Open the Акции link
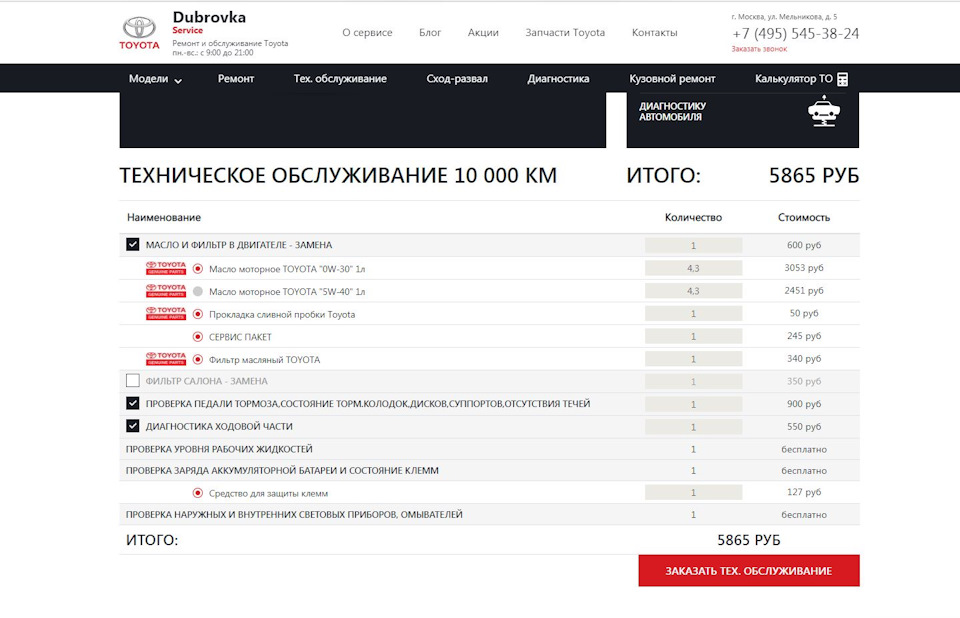The width and height of the screenshot is (960, 618). tap(483, 32)
